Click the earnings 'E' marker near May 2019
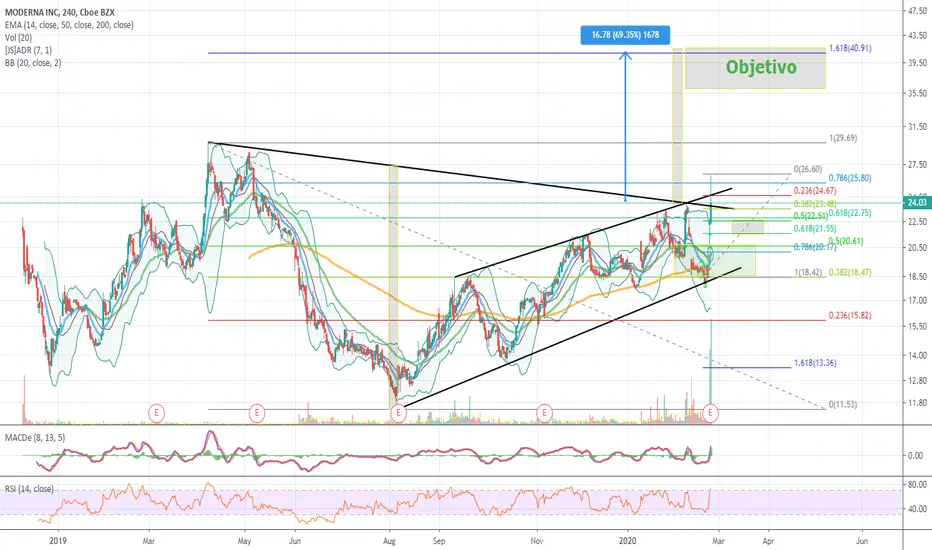932x550 pixels. click(x=257, y=411)
